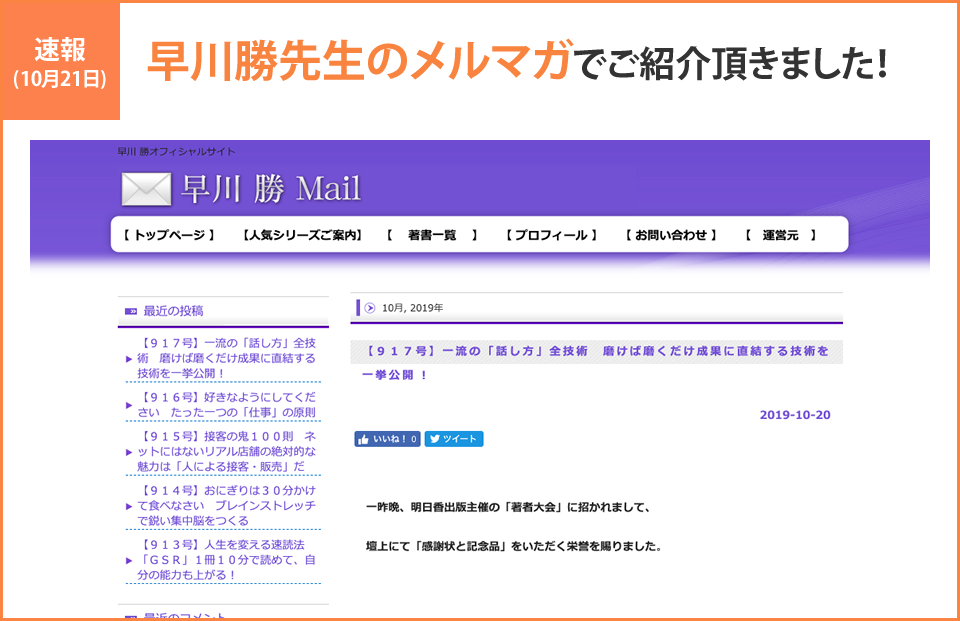Click the circled arrow icon beside 10月, 2019年

pos(369,308)
